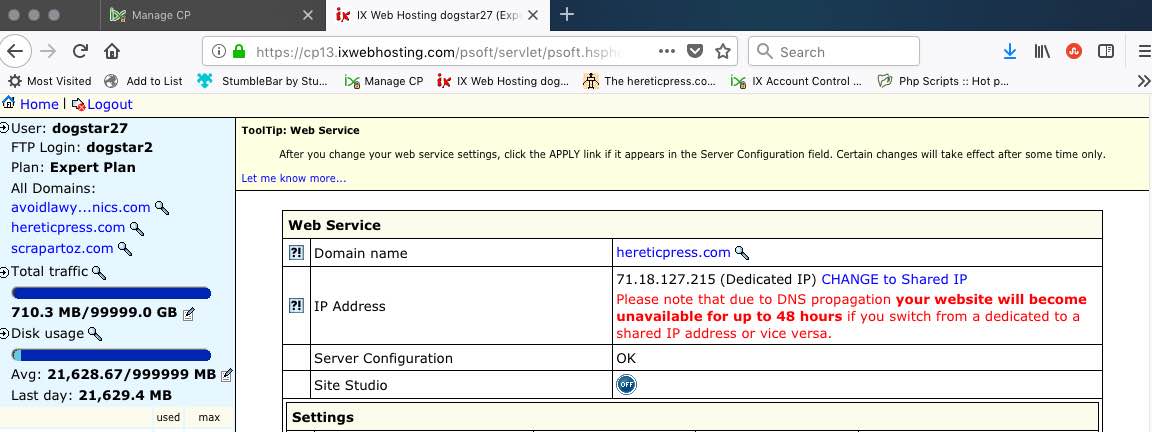Click the StumbleUpon extension icon
The width and height of the screenshot is (1152, 432).
pos(1074,51)
